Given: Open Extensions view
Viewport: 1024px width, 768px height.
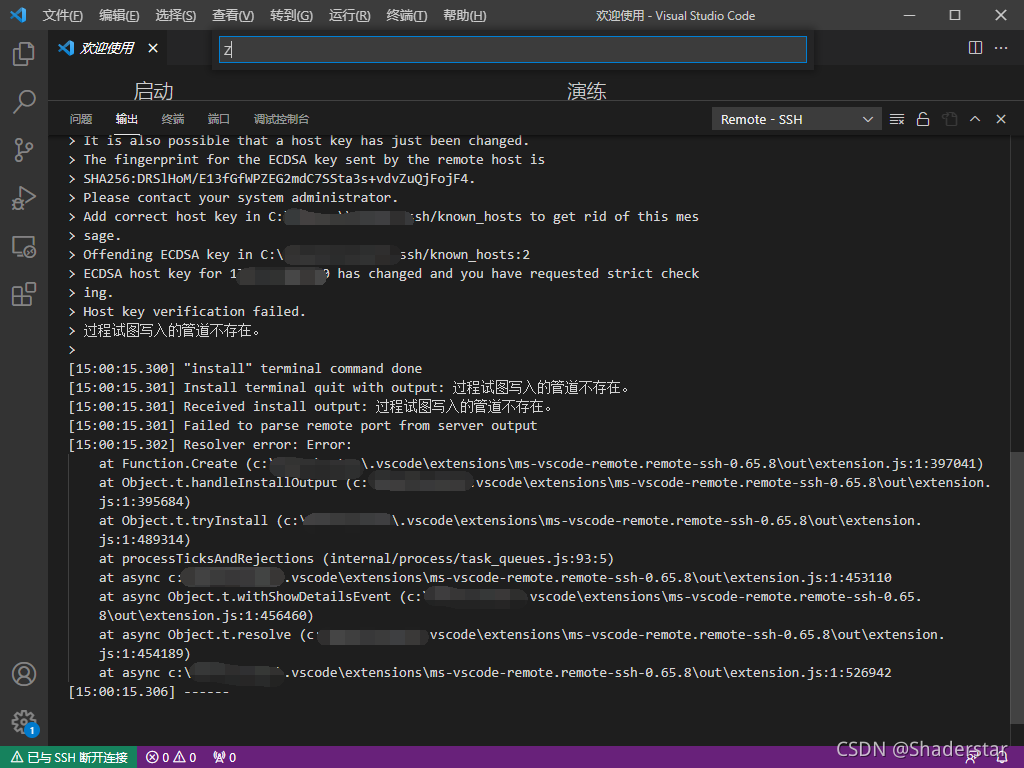Looking at the screenshot, I should 24,295.
